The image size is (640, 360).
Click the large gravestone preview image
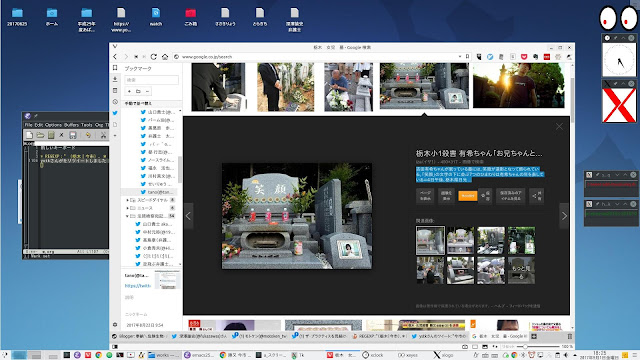pos(297,216)
